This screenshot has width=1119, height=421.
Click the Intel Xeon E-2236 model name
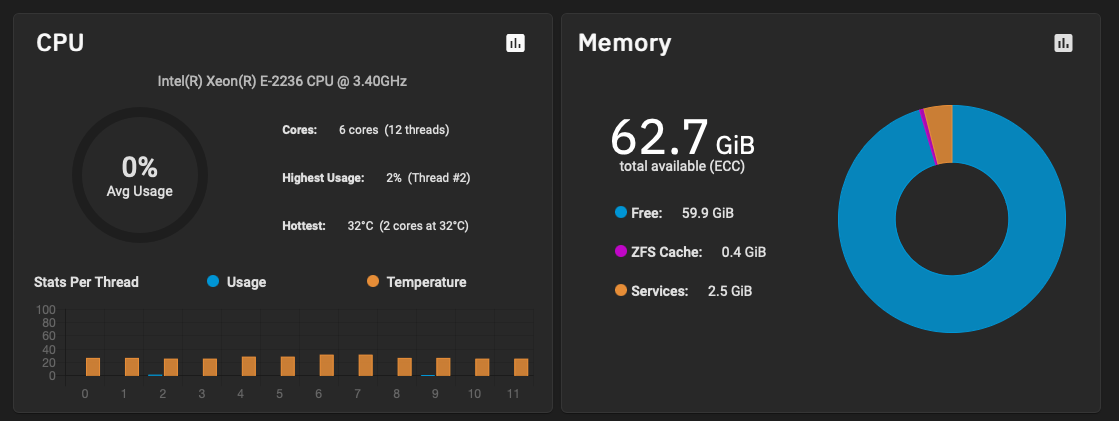(x=283, y=81)
